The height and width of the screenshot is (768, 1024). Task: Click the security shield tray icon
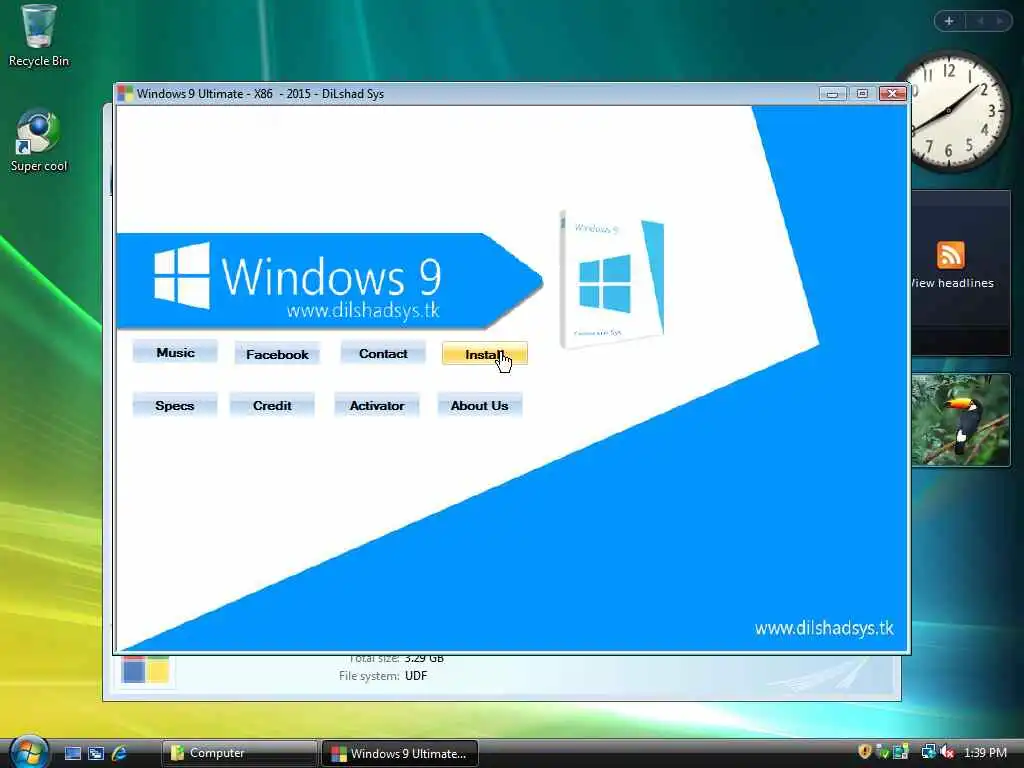865,752
